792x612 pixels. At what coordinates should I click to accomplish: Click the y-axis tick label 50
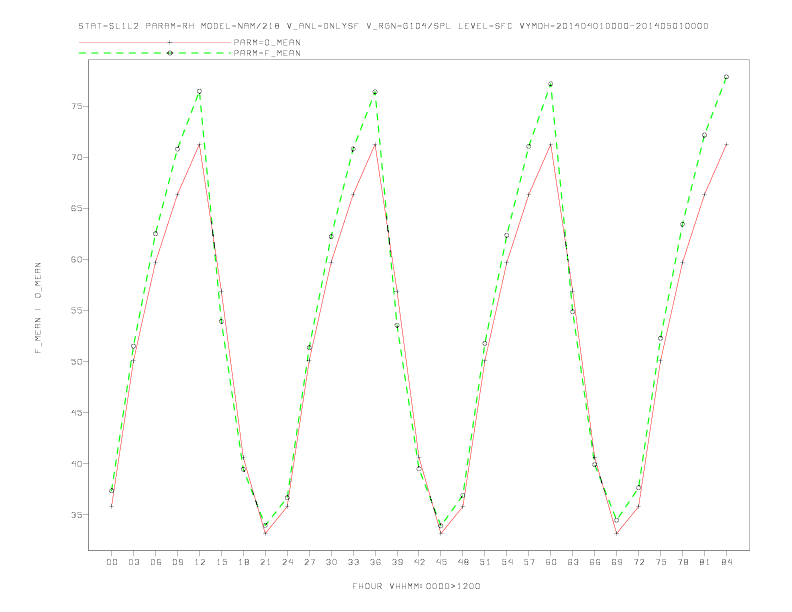[77, 362]
